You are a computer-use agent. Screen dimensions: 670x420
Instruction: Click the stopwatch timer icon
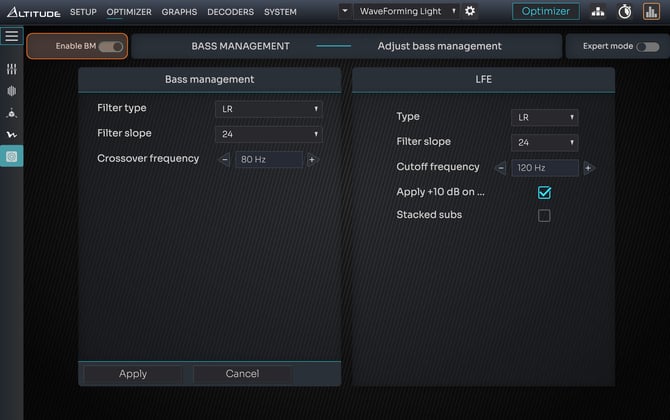click(x=625, y=12)
